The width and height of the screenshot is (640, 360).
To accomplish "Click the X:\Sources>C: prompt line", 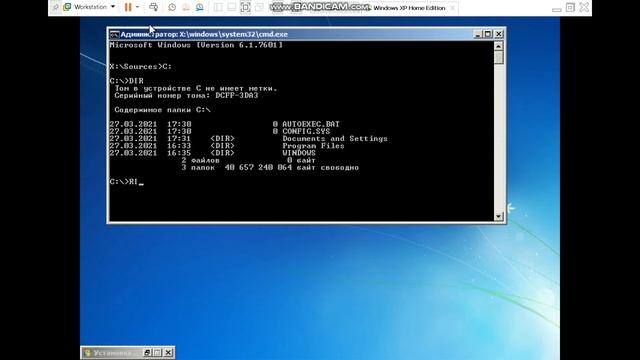I will pyautogui.click(x=140, y=67).
